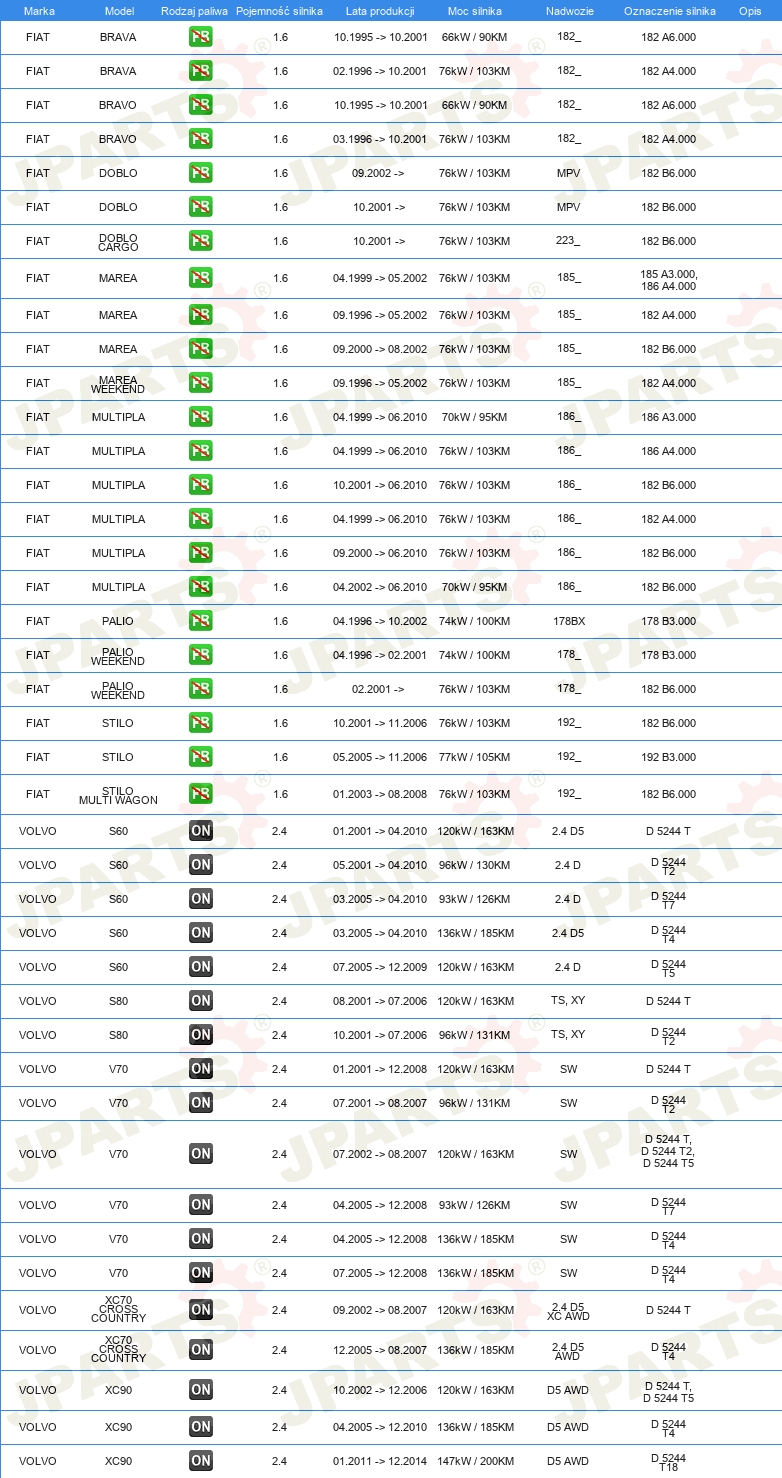
Task: Click power value 147kW / 200KM
Action: [x=476, y=1461]
